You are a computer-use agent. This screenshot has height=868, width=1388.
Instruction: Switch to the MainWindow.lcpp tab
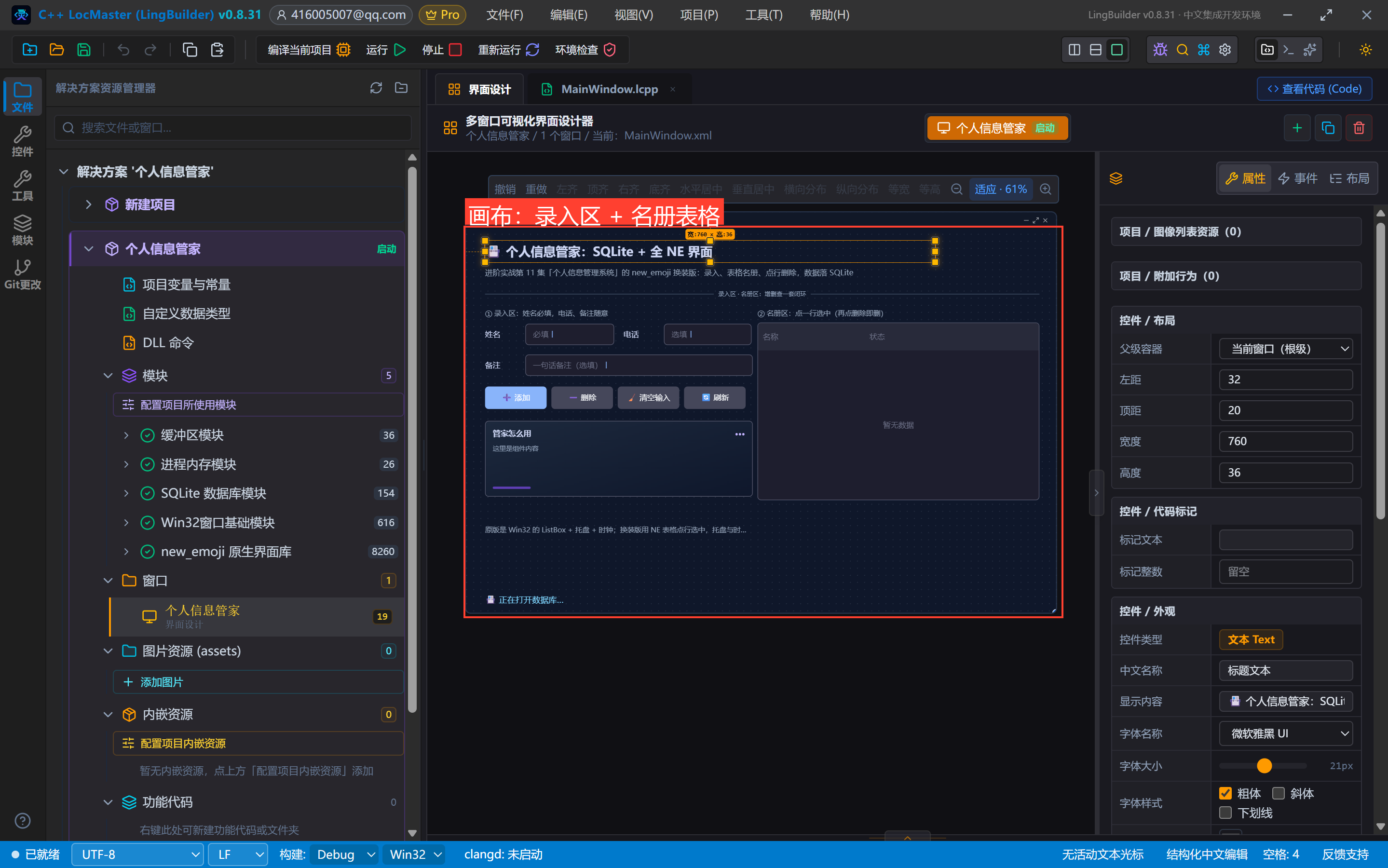point(609,89)
